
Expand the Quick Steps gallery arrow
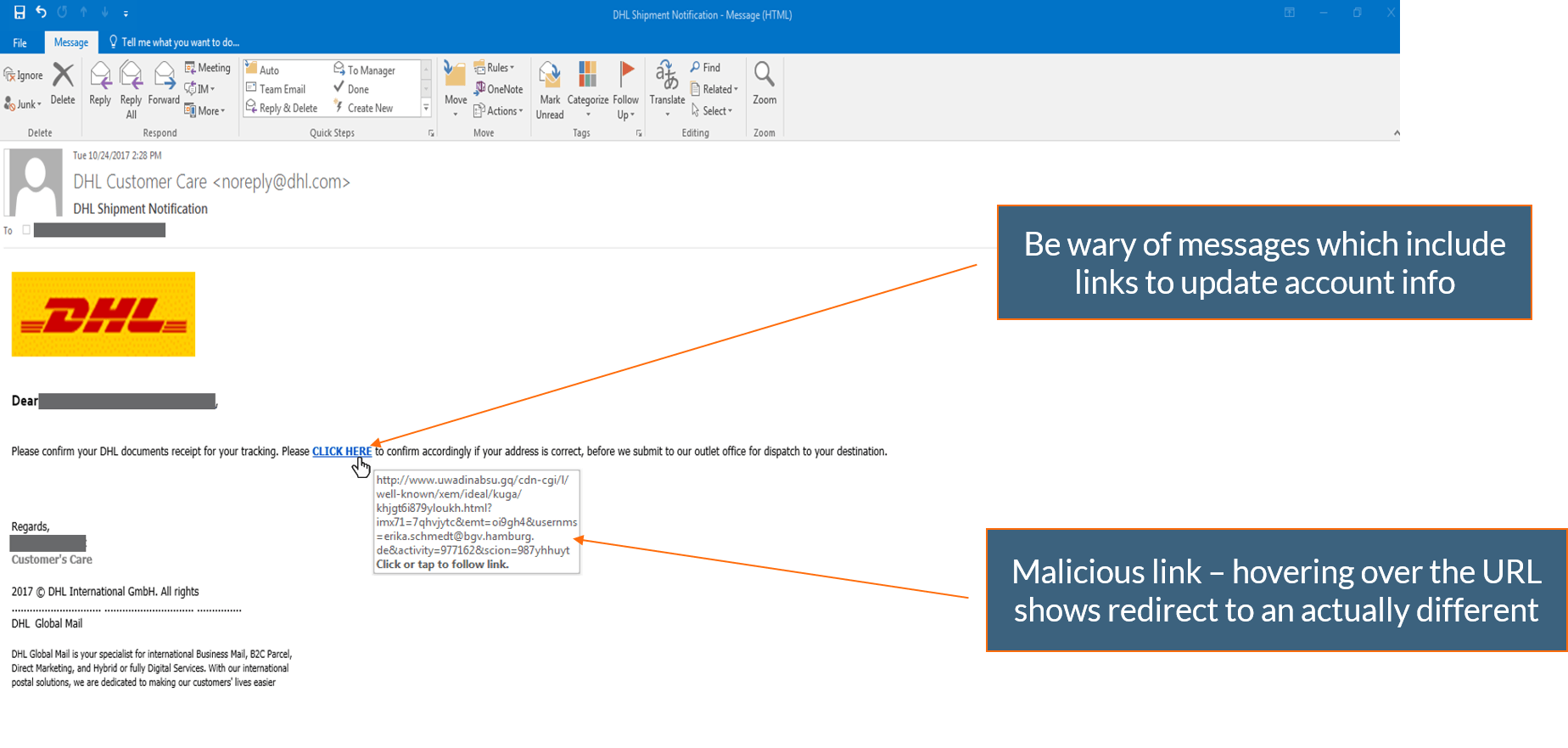tap(426, 108)
